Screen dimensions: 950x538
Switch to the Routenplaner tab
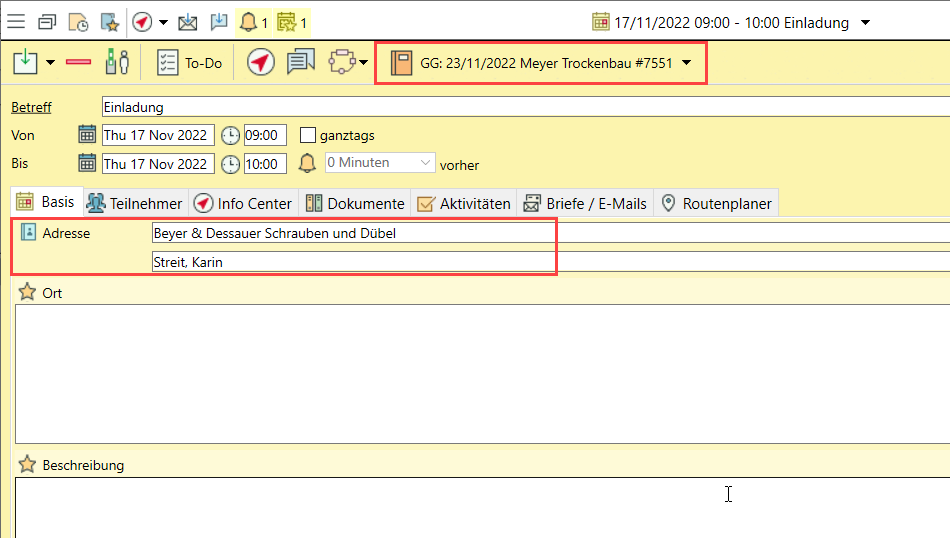point(716,203)
